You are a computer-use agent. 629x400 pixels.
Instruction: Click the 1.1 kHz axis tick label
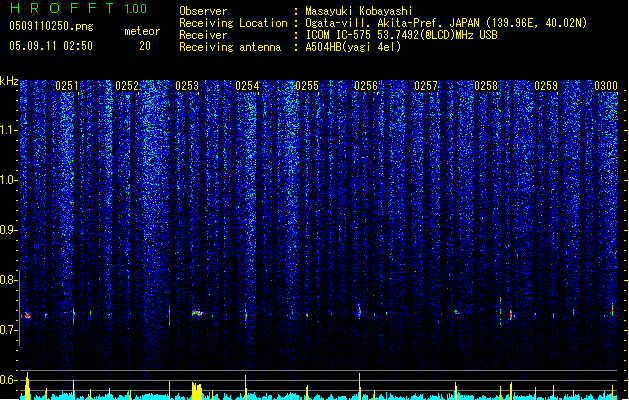[9, 130]
